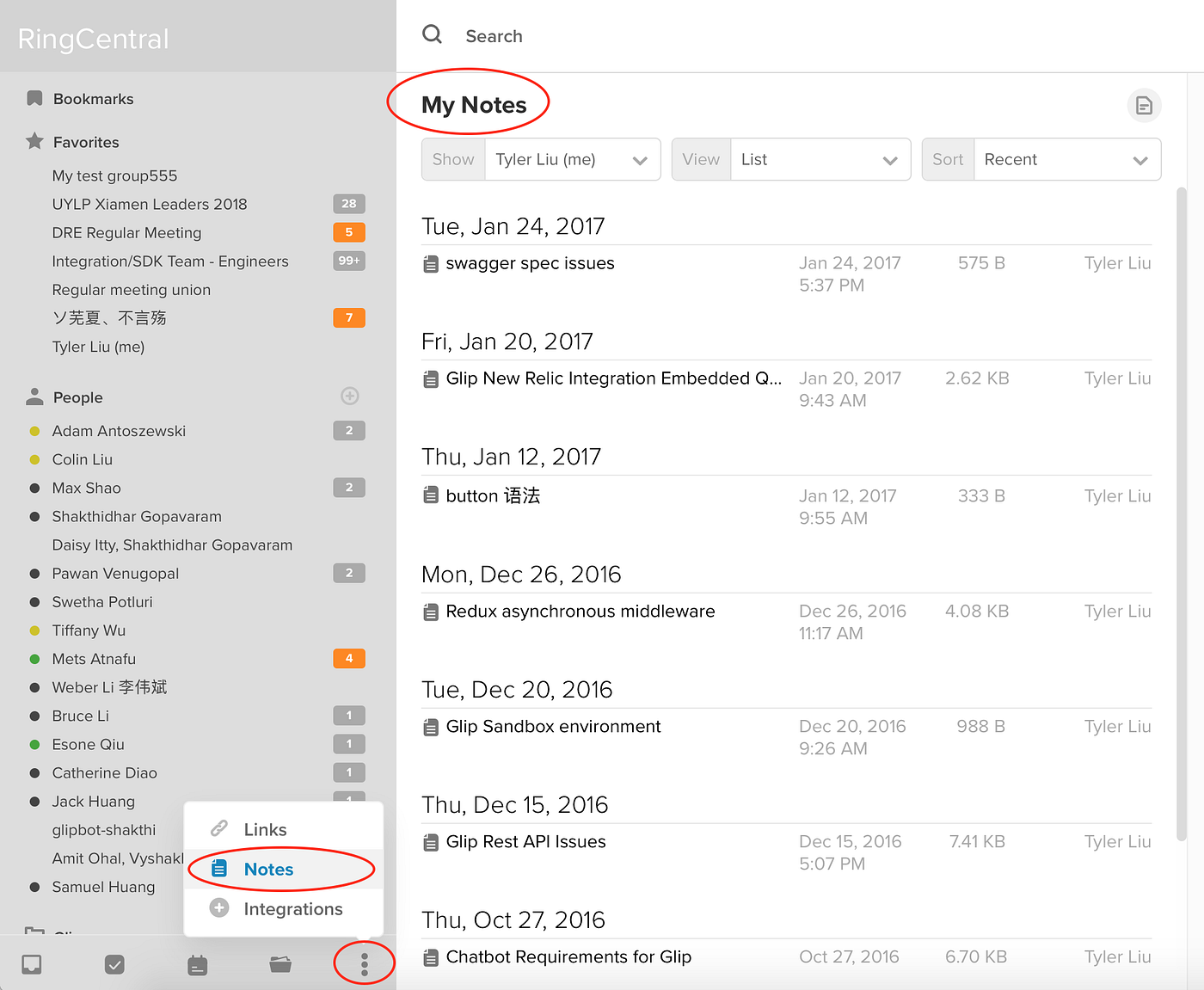Open the tasks checkmark icon in the bottom bar
This screenshot has width=1204, height=990.
click(x=114, y=964)
